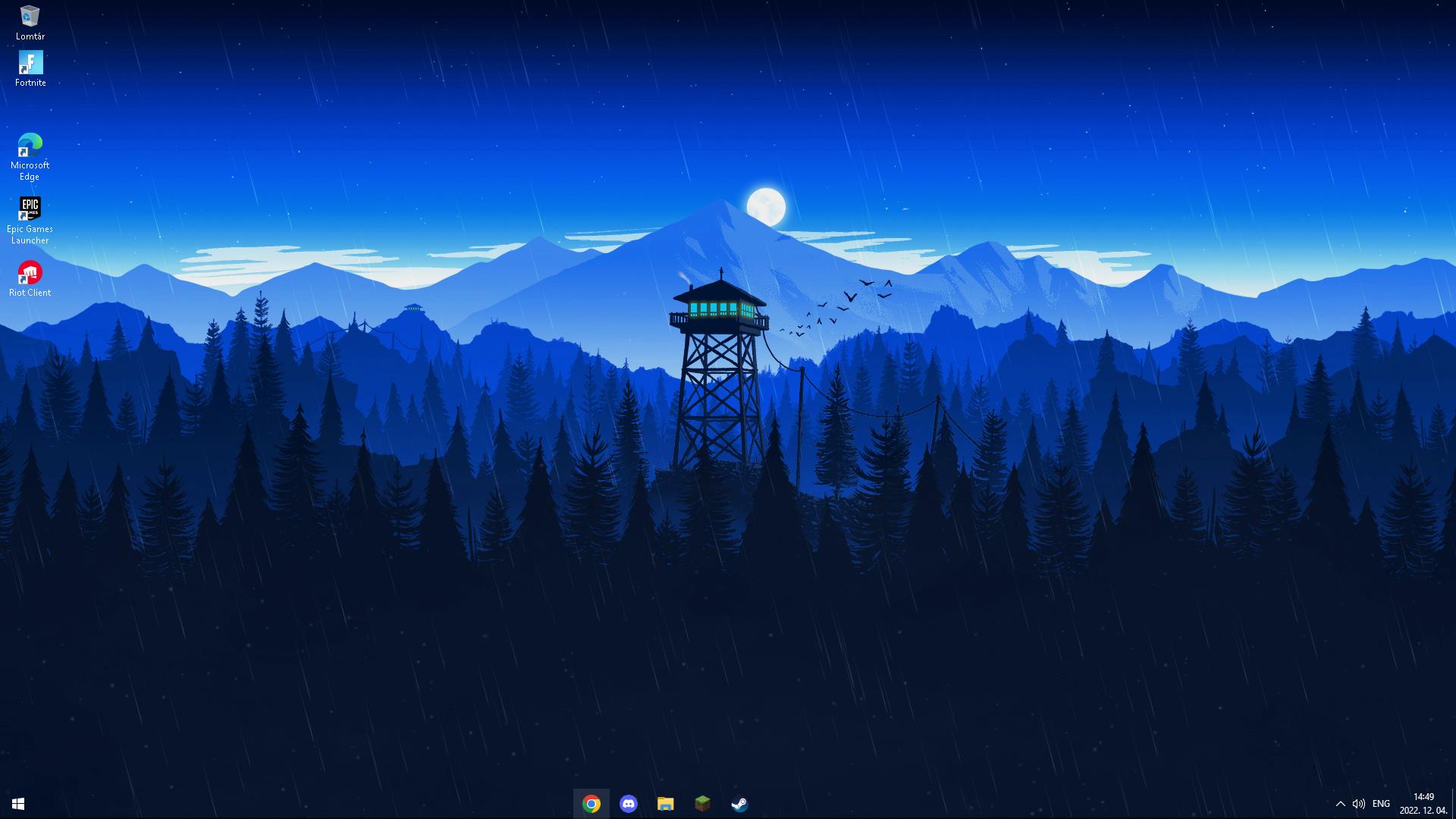
Task: Select the Microsoft Edge desktop icon
Action: (30, 145)
